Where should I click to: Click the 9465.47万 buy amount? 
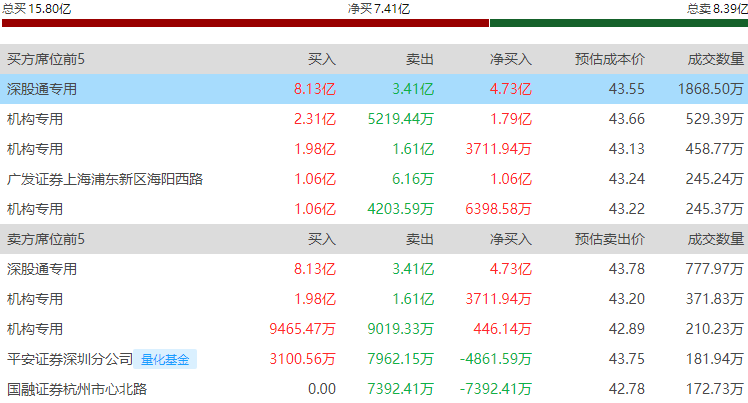tap(302, 330)
